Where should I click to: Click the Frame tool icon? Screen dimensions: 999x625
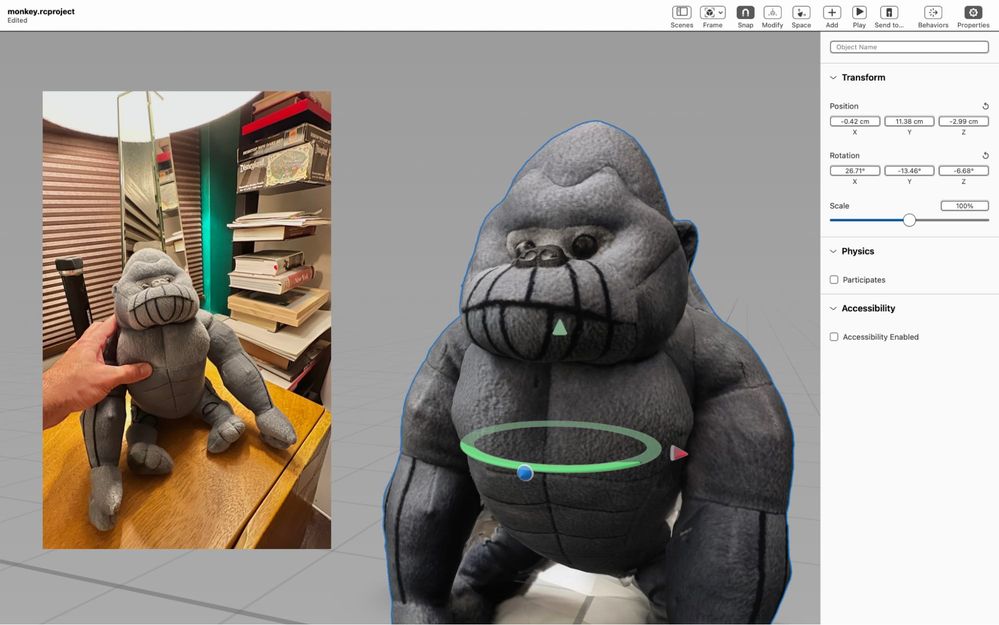pyautogui.click(x=709, y=12)
